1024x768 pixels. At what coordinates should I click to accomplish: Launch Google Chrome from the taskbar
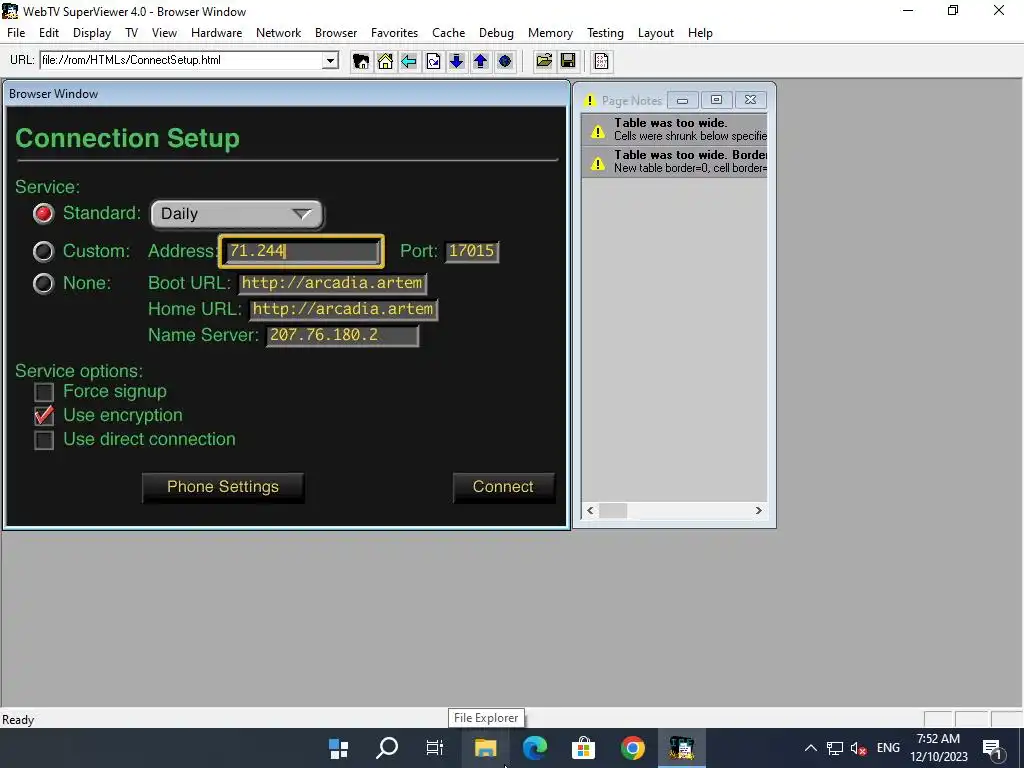click(632, 748)
